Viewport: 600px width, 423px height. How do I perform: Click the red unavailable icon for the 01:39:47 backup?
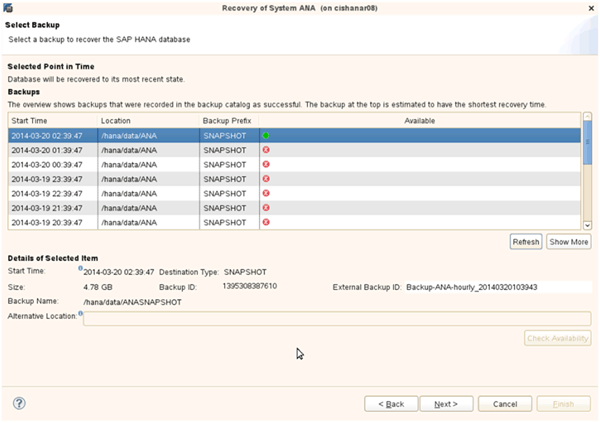click(266, 150)
